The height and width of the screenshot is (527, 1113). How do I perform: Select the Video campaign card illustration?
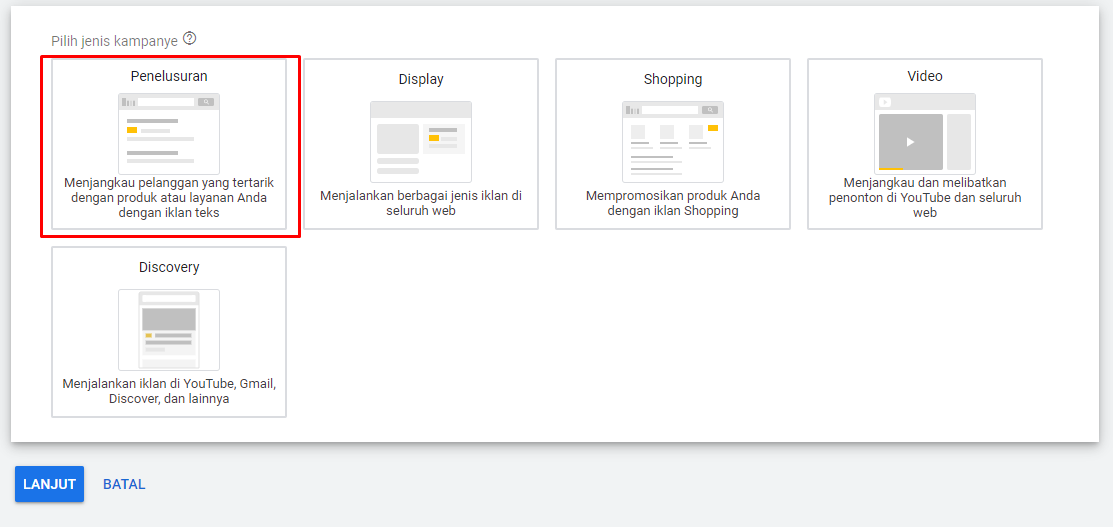tap(925, 134)
